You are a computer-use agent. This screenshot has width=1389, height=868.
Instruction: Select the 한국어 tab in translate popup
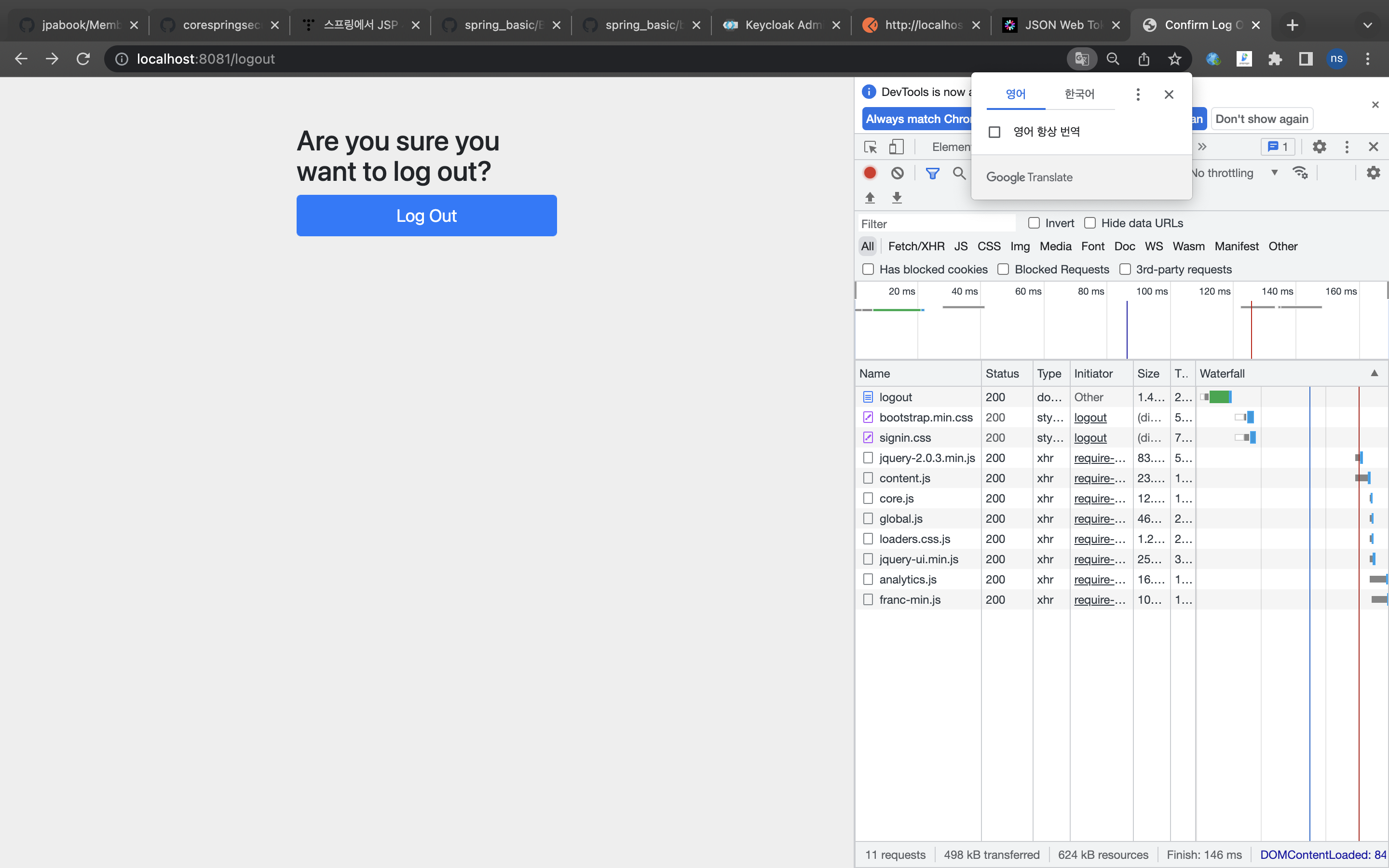pyautogui.click(x=1080, y=94)
